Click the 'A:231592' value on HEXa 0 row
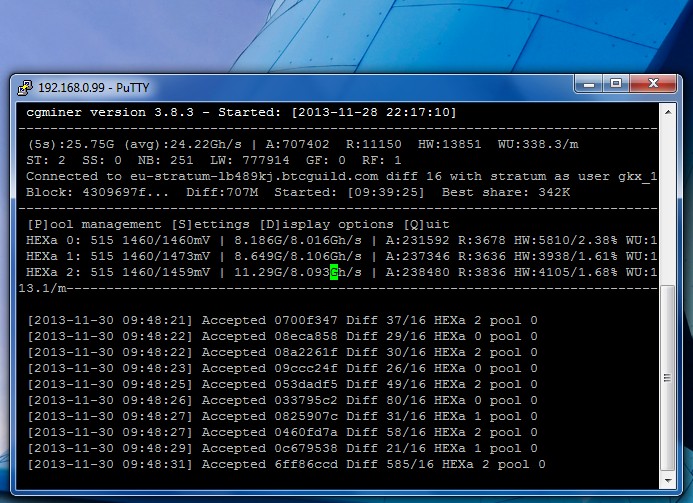Viewport: 693px width, 503px height. pyautogui.click(x=417, y=240)
